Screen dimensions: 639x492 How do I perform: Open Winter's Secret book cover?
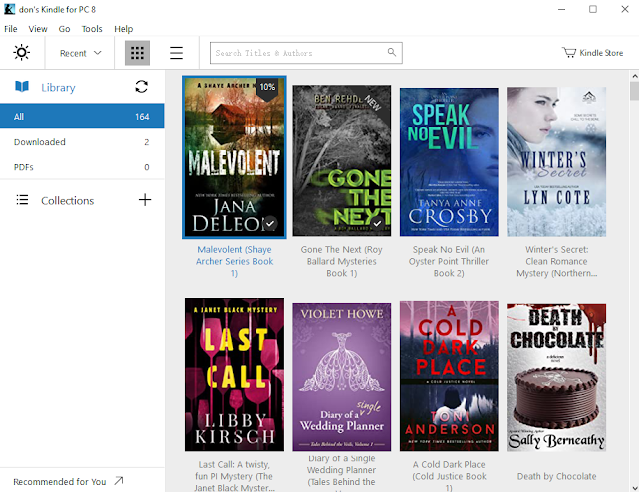tap(556, 162)
